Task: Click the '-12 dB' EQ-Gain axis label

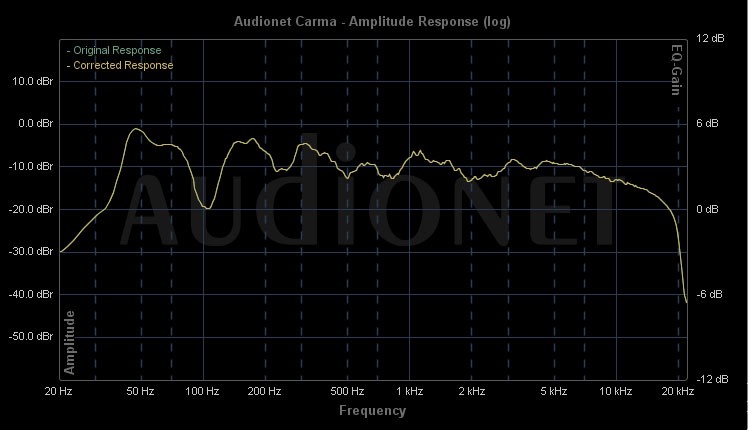Action: tap(712, 379)
